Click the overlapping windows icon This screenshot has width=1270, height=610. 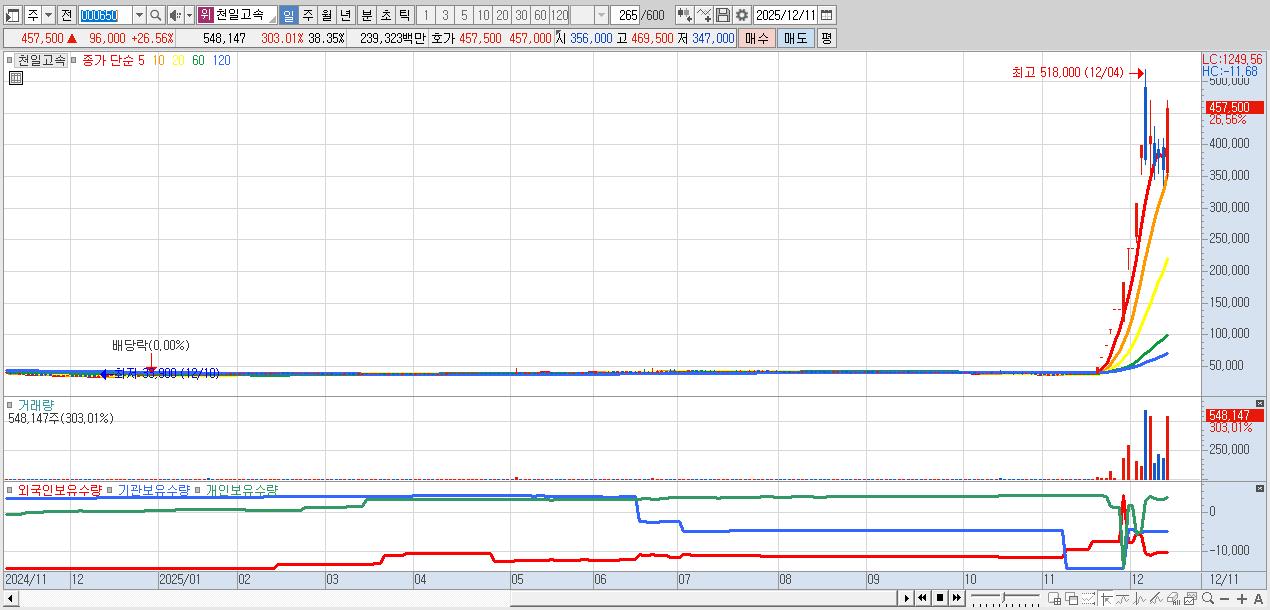click(1072, 598)
